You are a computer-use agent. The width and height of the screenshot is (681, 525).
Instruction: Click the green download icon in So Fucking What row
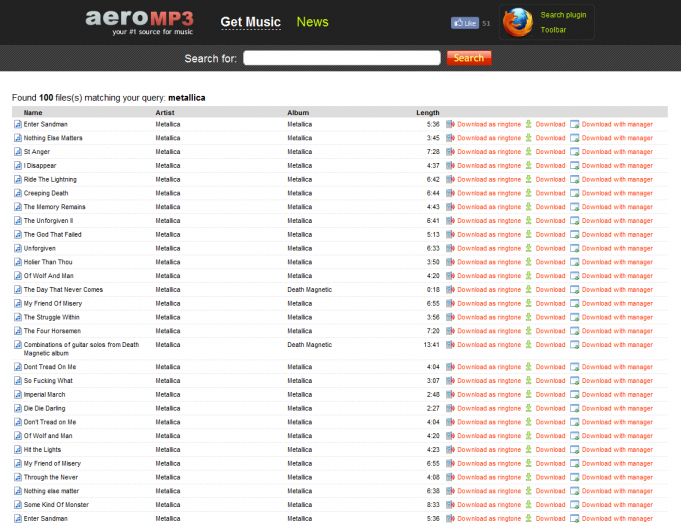click(529, 380)
